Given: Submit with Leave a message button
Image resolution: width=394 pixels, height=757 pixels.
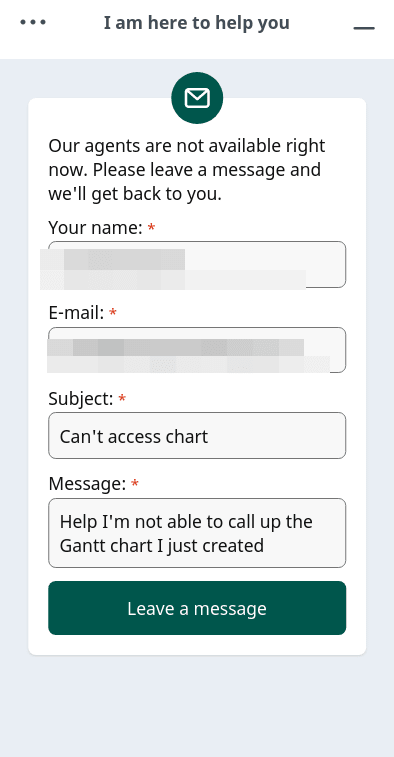Looking at the screenshot, I should point(197,608).
